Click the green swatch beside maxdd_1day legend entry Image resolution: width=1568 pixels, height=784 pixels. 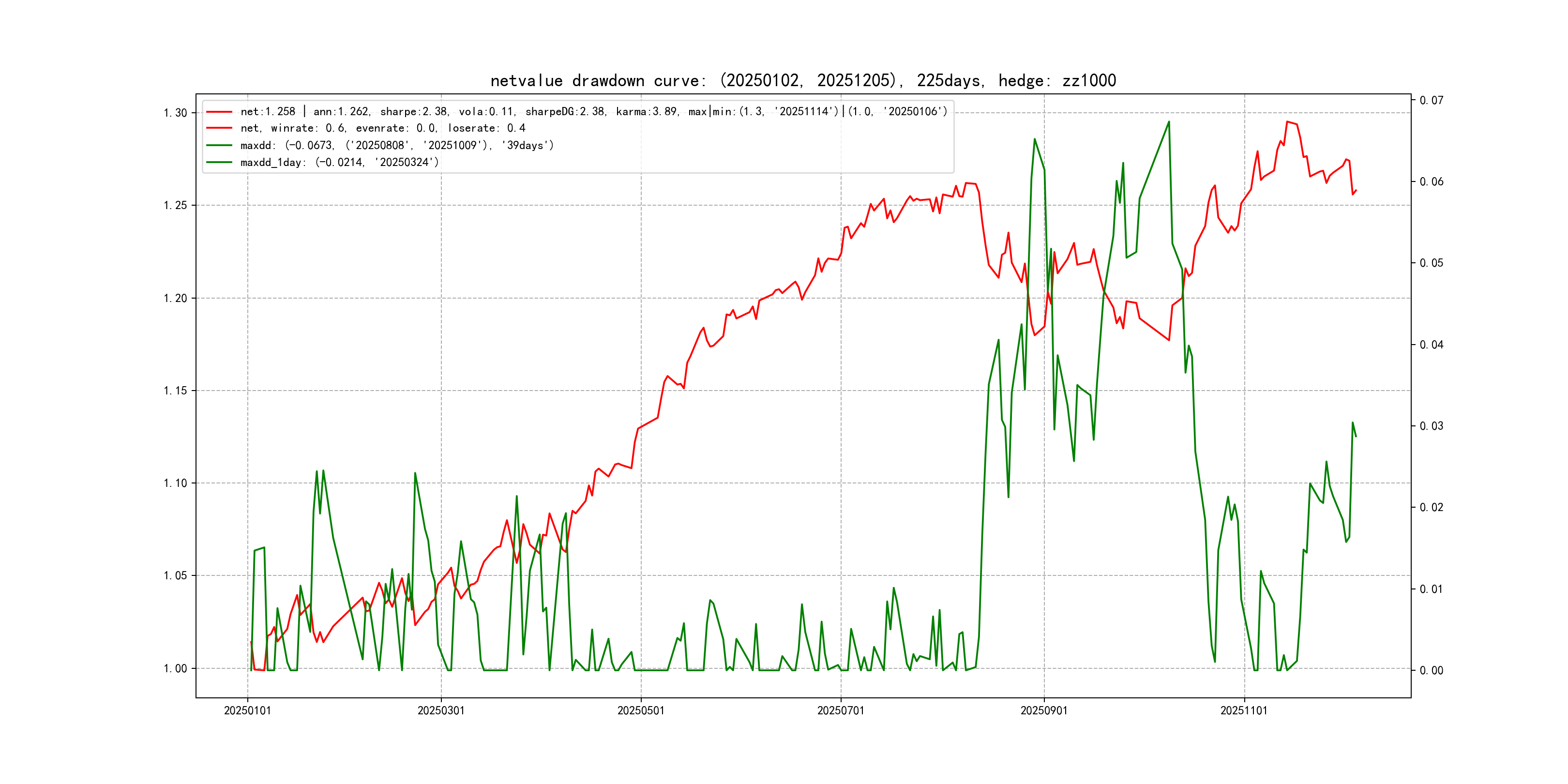coord(219,163)
